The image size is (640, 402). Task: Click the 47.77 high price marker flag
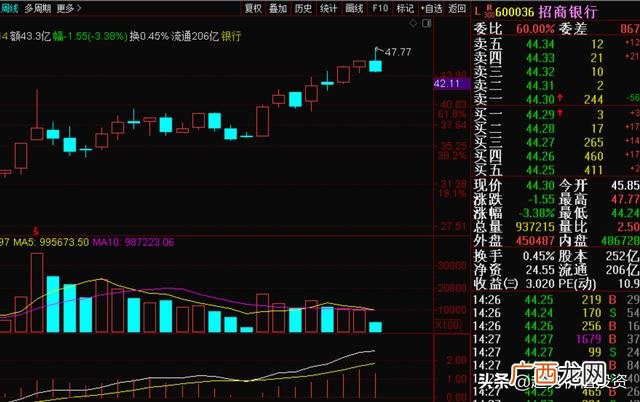click(379, 50)
